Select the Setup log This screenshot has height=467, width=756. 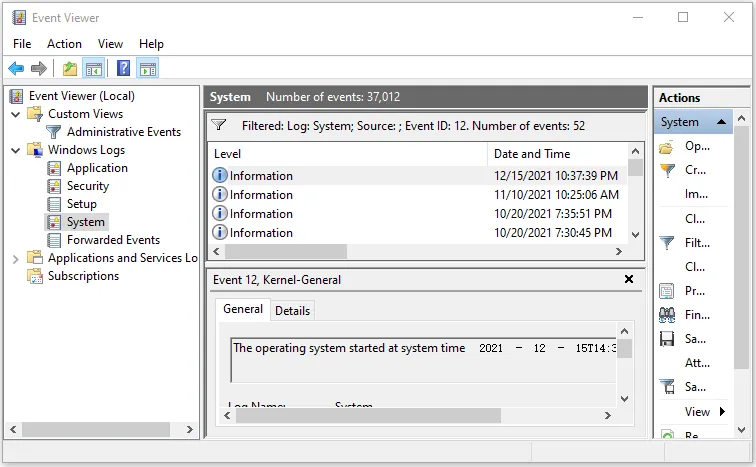coord(81,204)
